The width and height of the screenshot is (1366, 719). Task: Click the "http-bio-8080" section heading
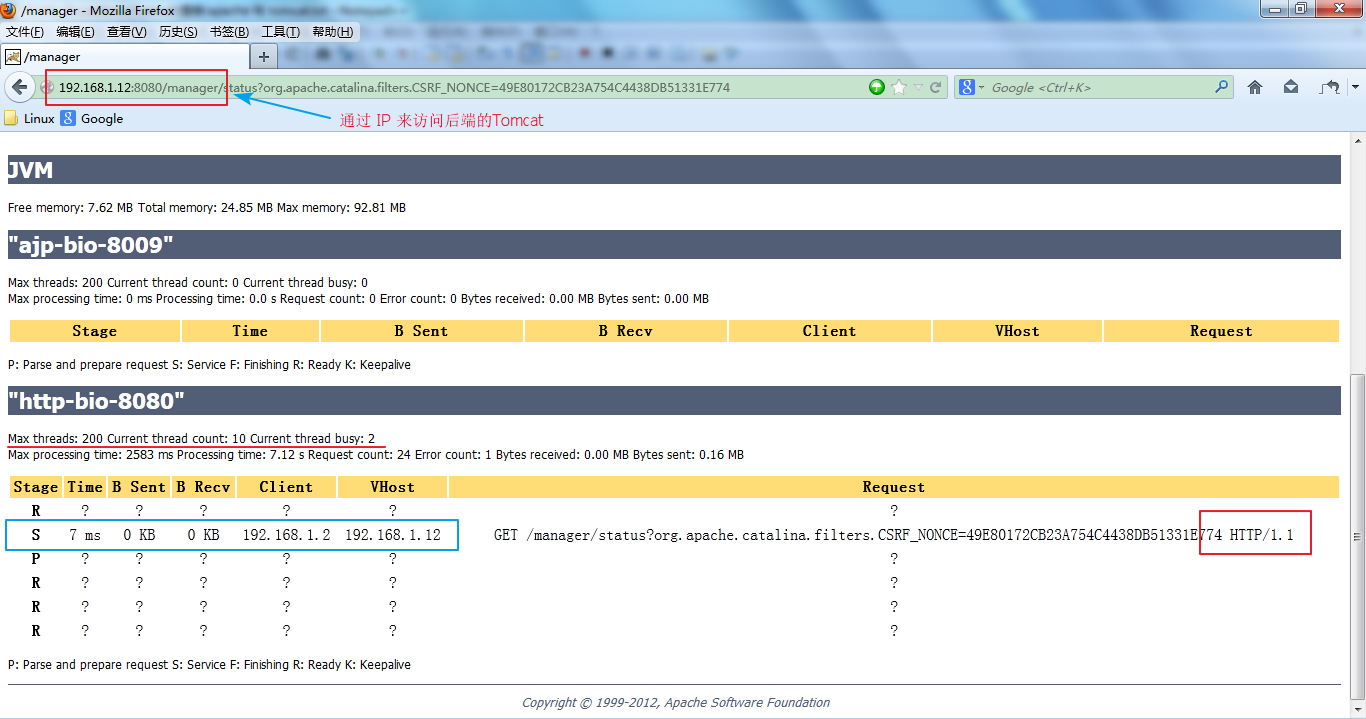[674, 401]
